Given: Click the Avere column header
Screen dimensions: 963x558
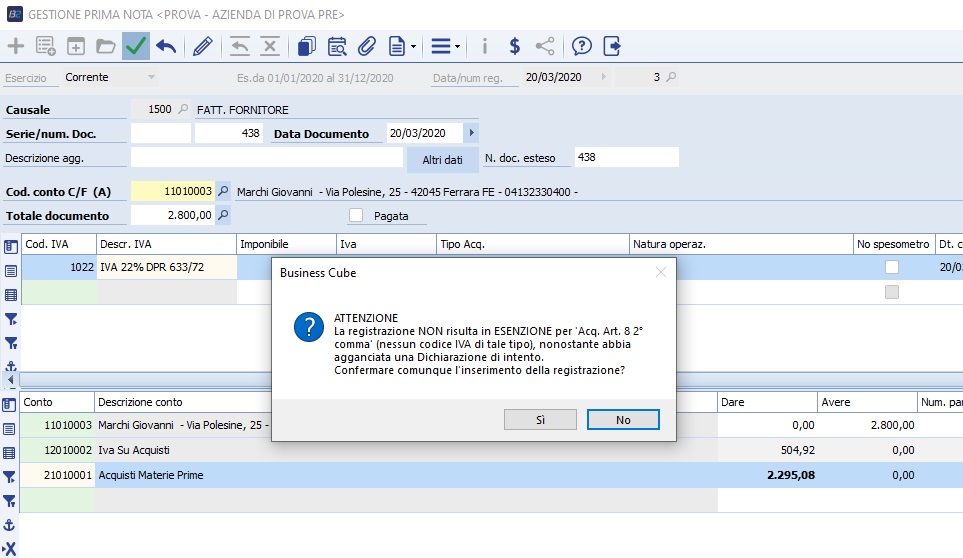Looking at the screenshot, I should point(867,402).
